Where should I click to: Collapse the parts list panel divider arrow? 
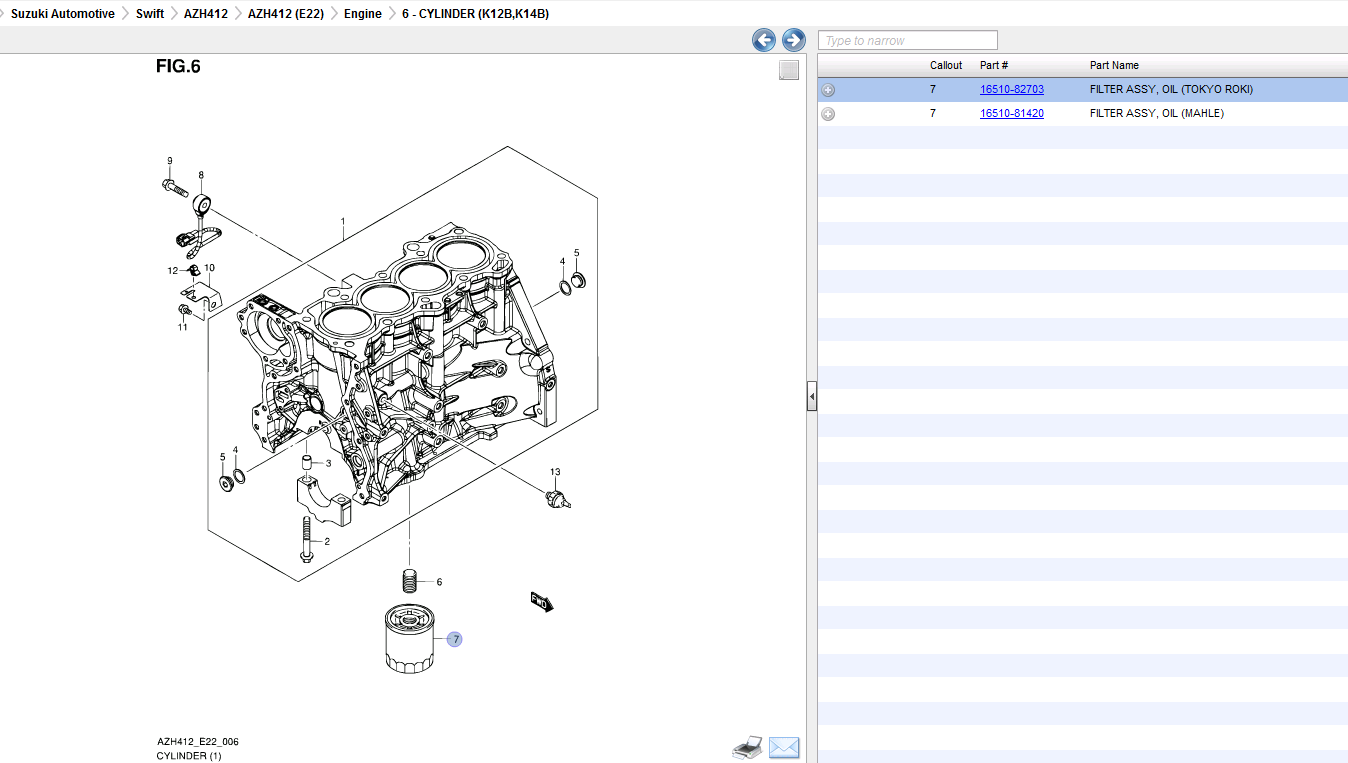click(x=811, y=397)
